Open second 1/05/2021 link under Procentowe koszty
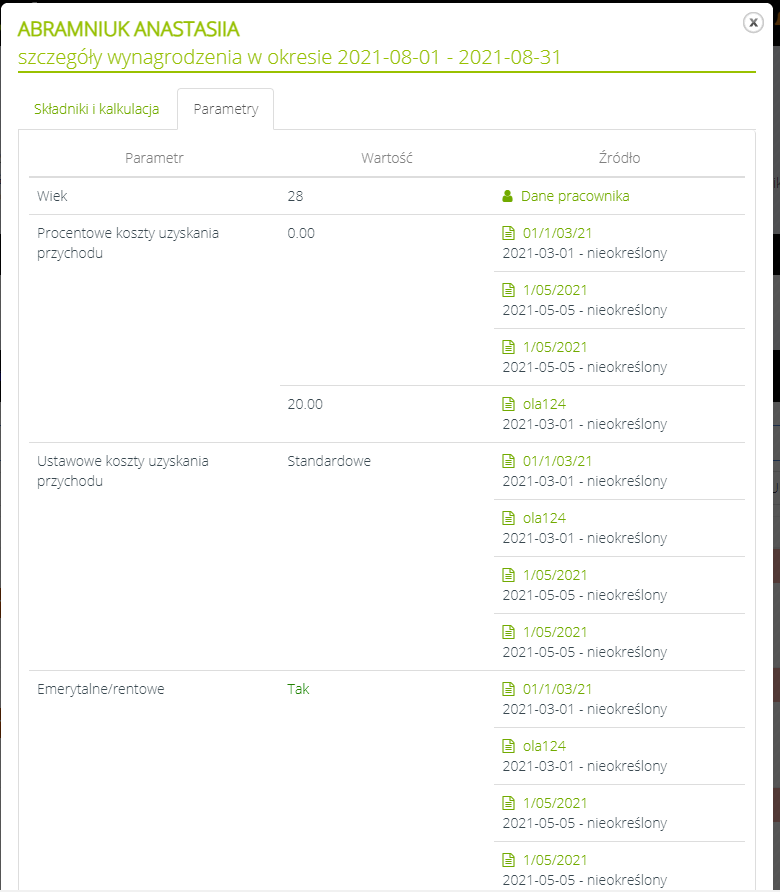Image resolution: width=780 pixels, height=892 pixels. 555,347
